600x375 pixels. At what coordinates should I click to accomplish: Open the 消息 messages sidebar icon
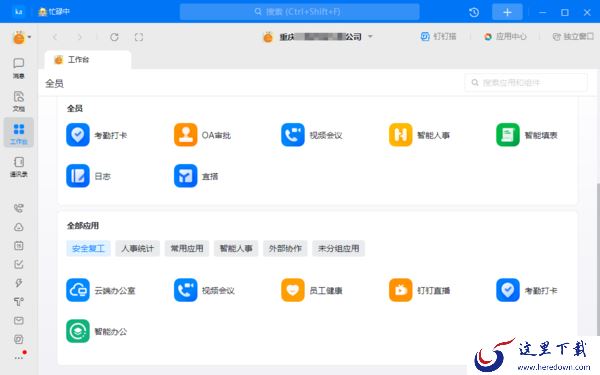point(19,68)
